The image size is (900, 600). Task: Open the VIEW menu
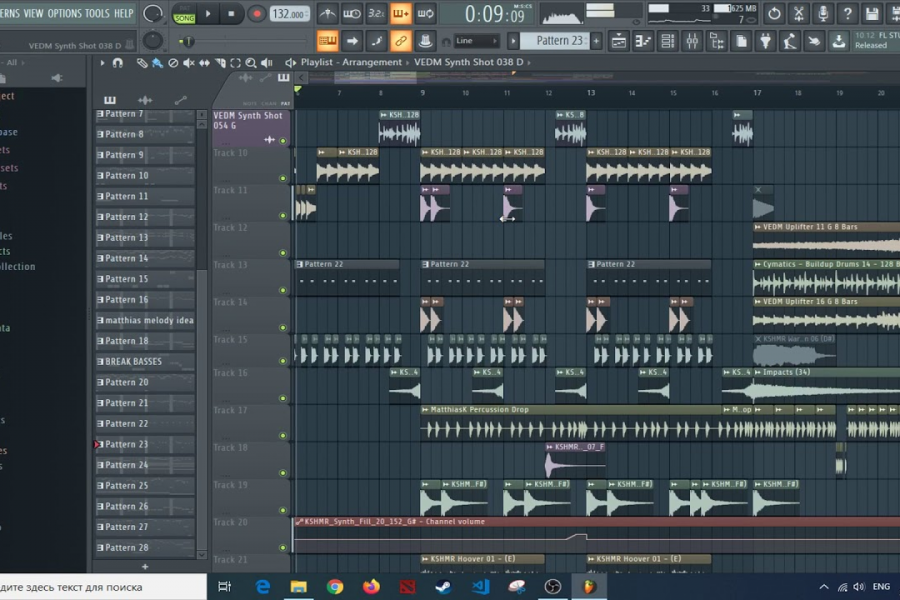coord(33,13)
